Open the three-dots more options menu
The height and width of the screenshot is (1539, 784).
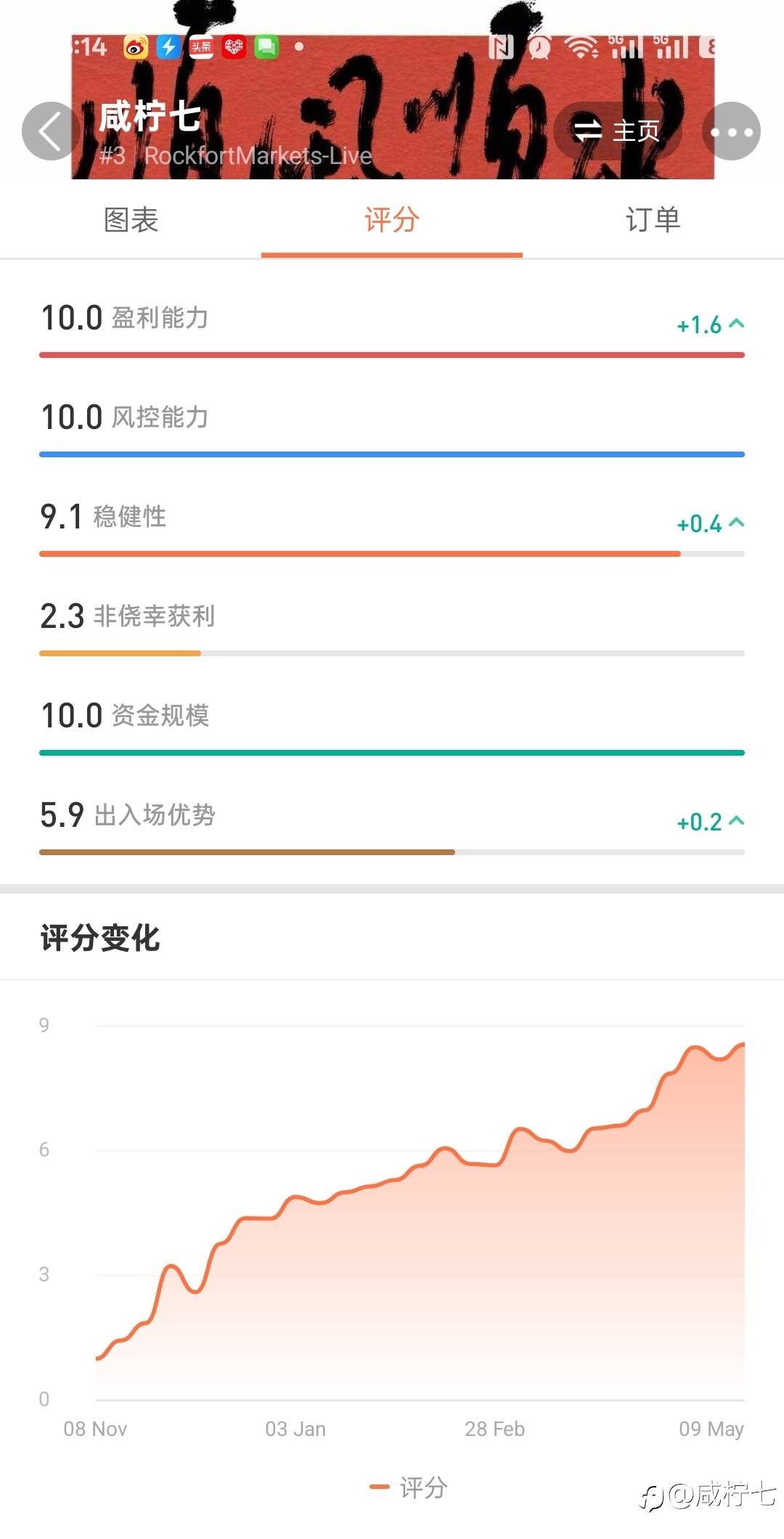tap(731, 131)
